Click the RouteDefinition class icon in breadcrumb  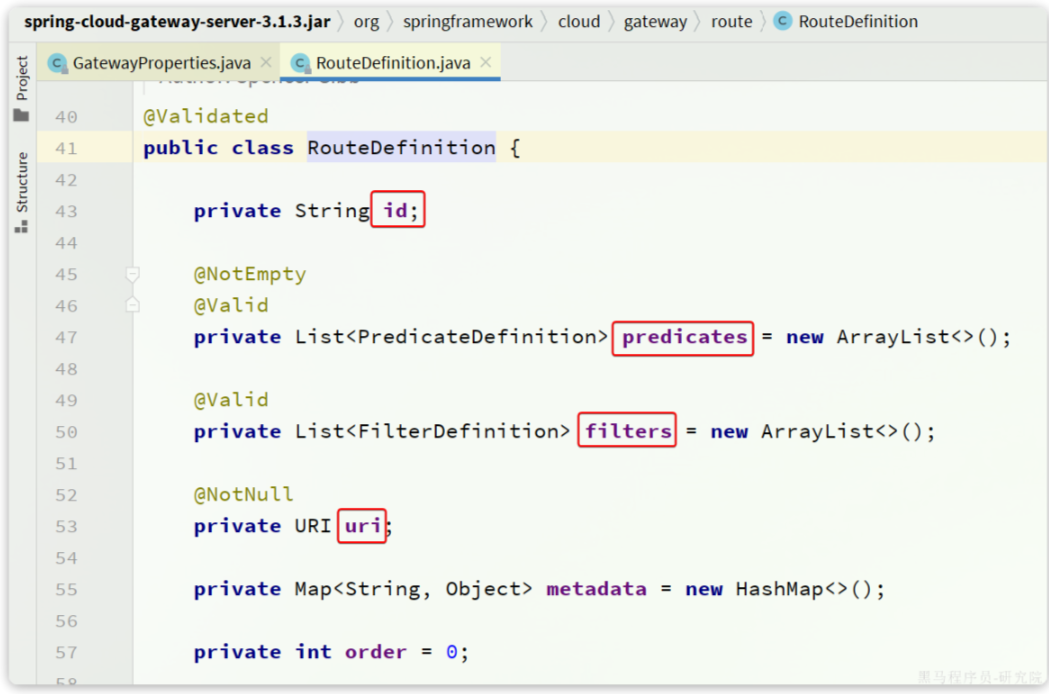783,21
